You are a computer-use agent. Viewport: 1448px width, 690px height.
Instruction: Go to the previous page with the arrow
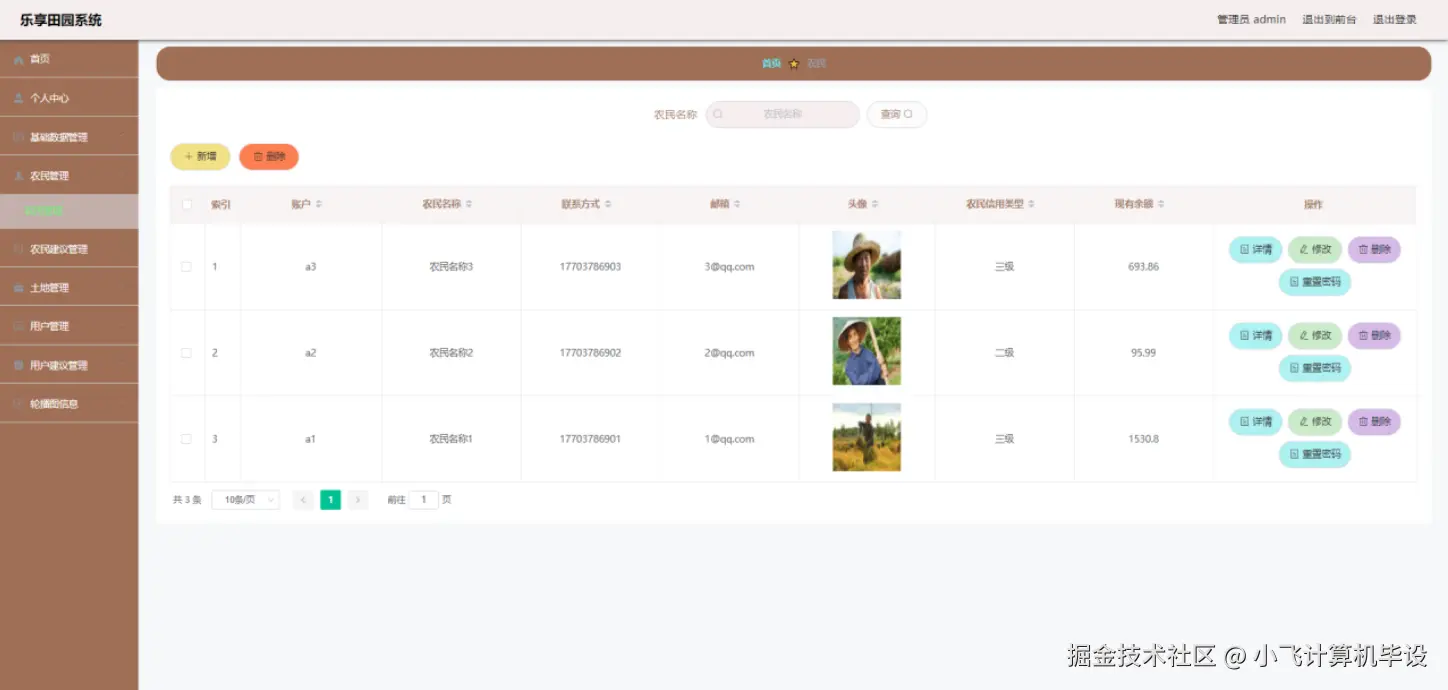click(303, 500)
